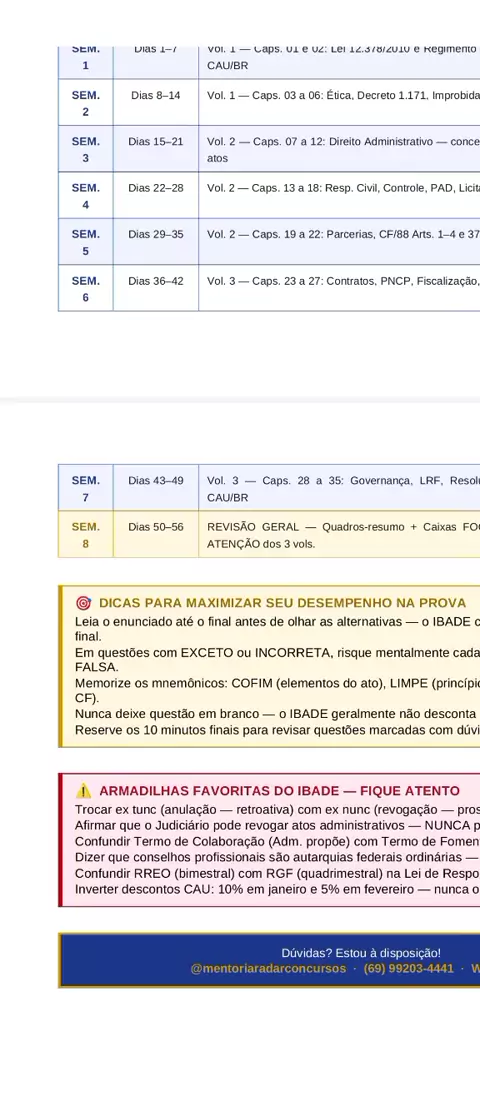This screenshot has width=480, height=1106.
Task: Click the target icon beside DICAS heading
Action: click(83, 603)
